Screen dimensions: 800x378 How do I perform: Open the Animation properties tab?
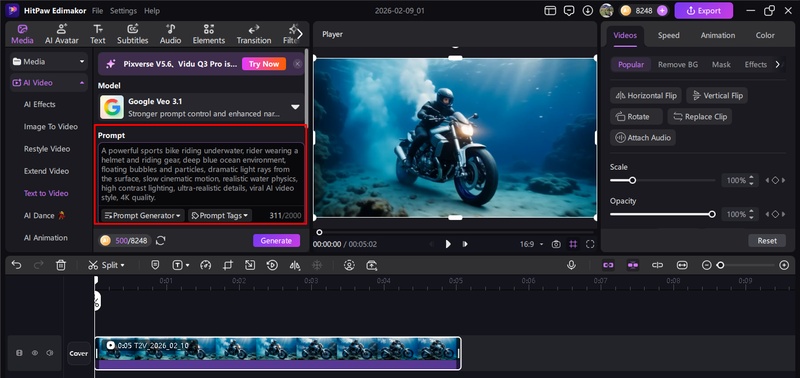click(718, 35)
